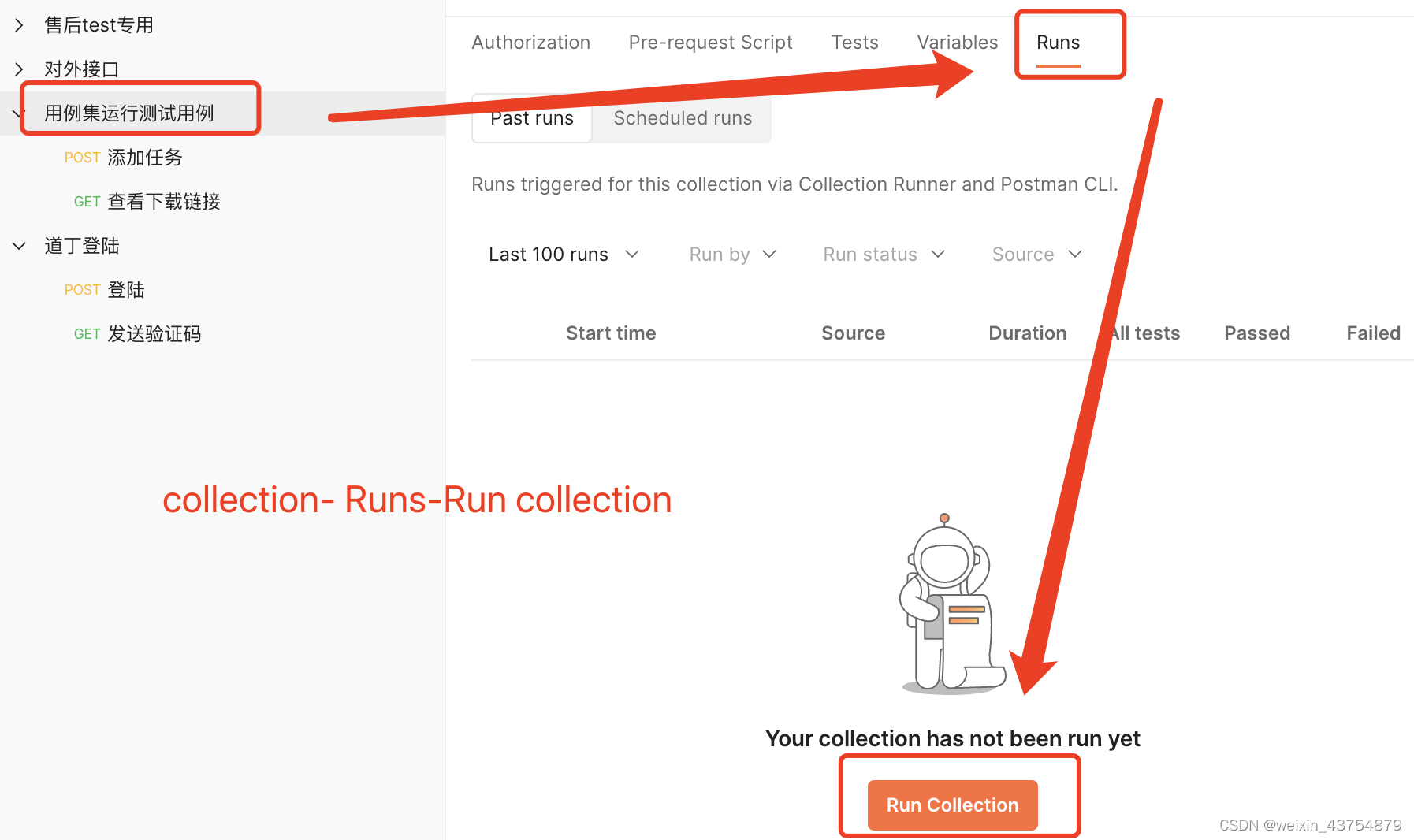Image resolution: width=1414 pixels, height=840 pixels.
Task: Show the Past runs view
Action: (532, 118)
